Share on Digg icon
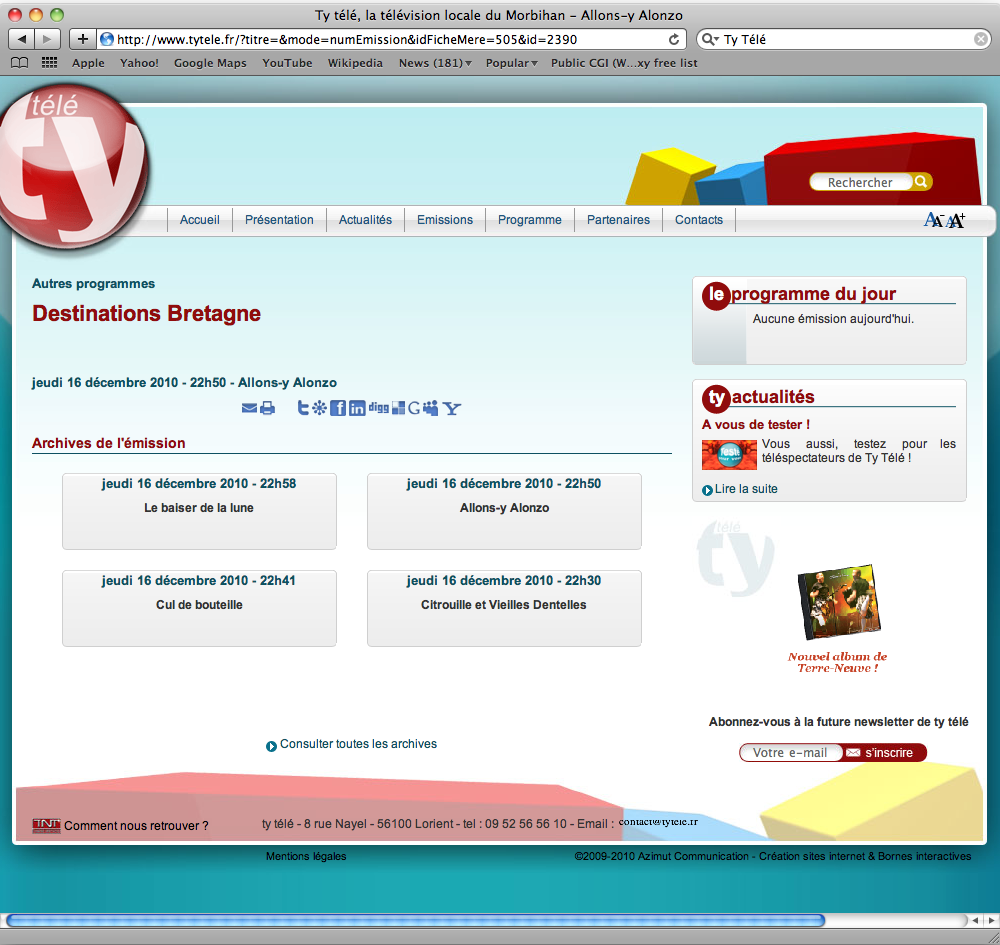Screen dimensions: 1000x945 (379, 407)
